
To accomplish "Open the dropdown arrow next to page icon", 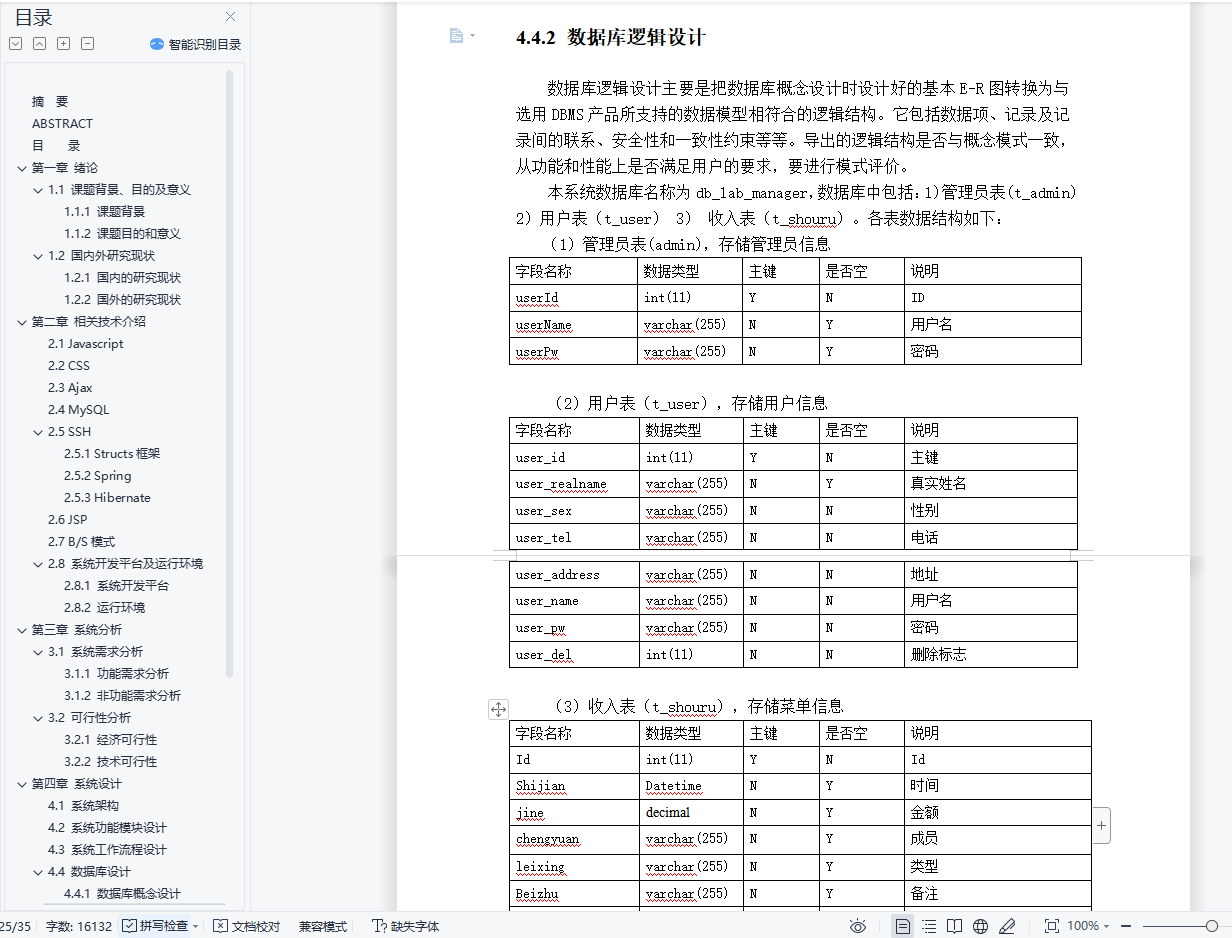I will (x=472, y=36).
